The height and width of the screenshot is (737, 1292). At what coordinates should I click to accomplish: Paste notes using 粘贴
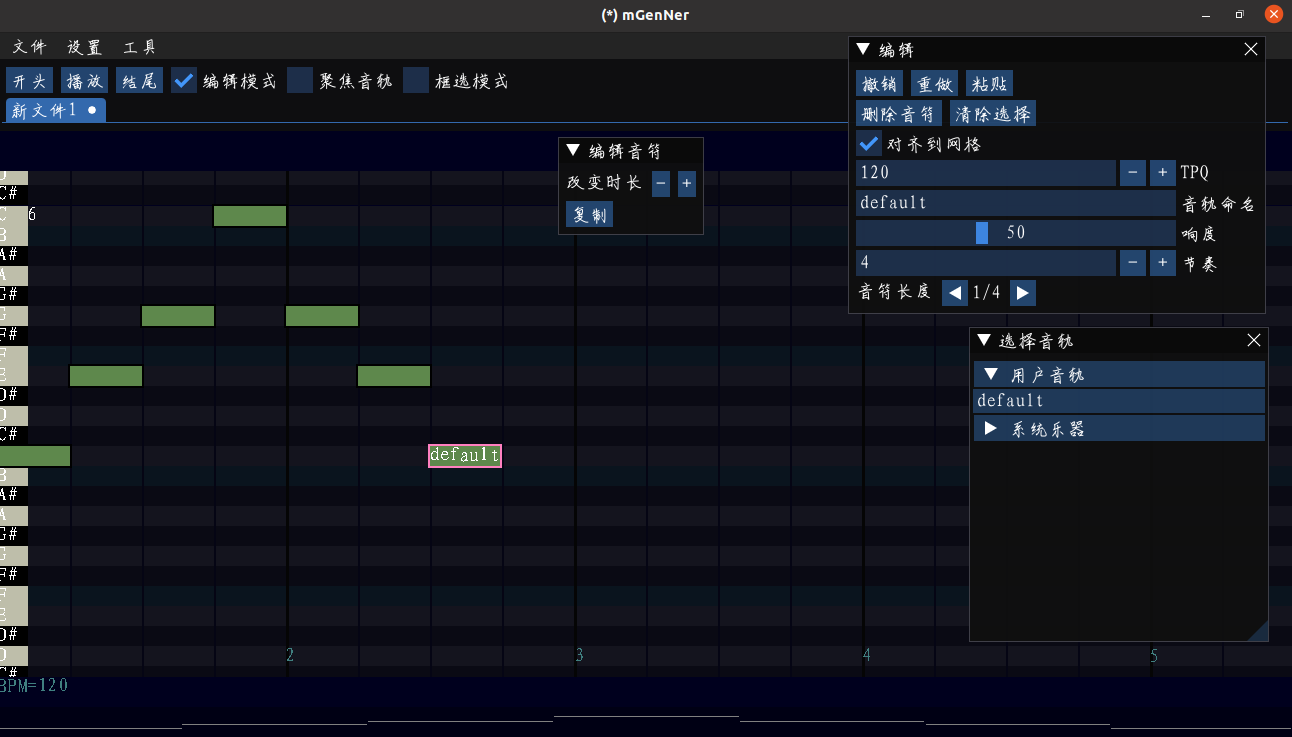(x=988, y=83)
